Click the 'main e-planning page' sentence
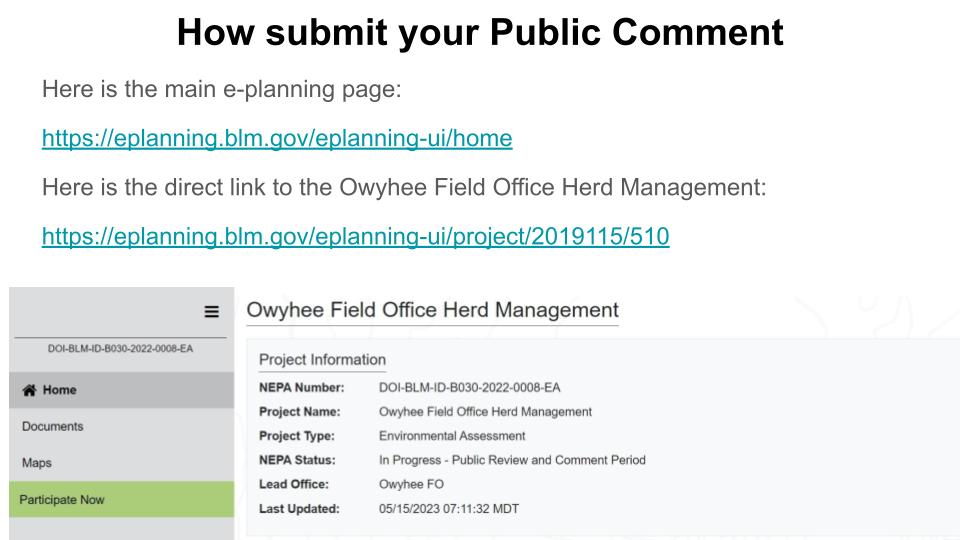The height and width of the screenshot is (540, 960). 222,89
